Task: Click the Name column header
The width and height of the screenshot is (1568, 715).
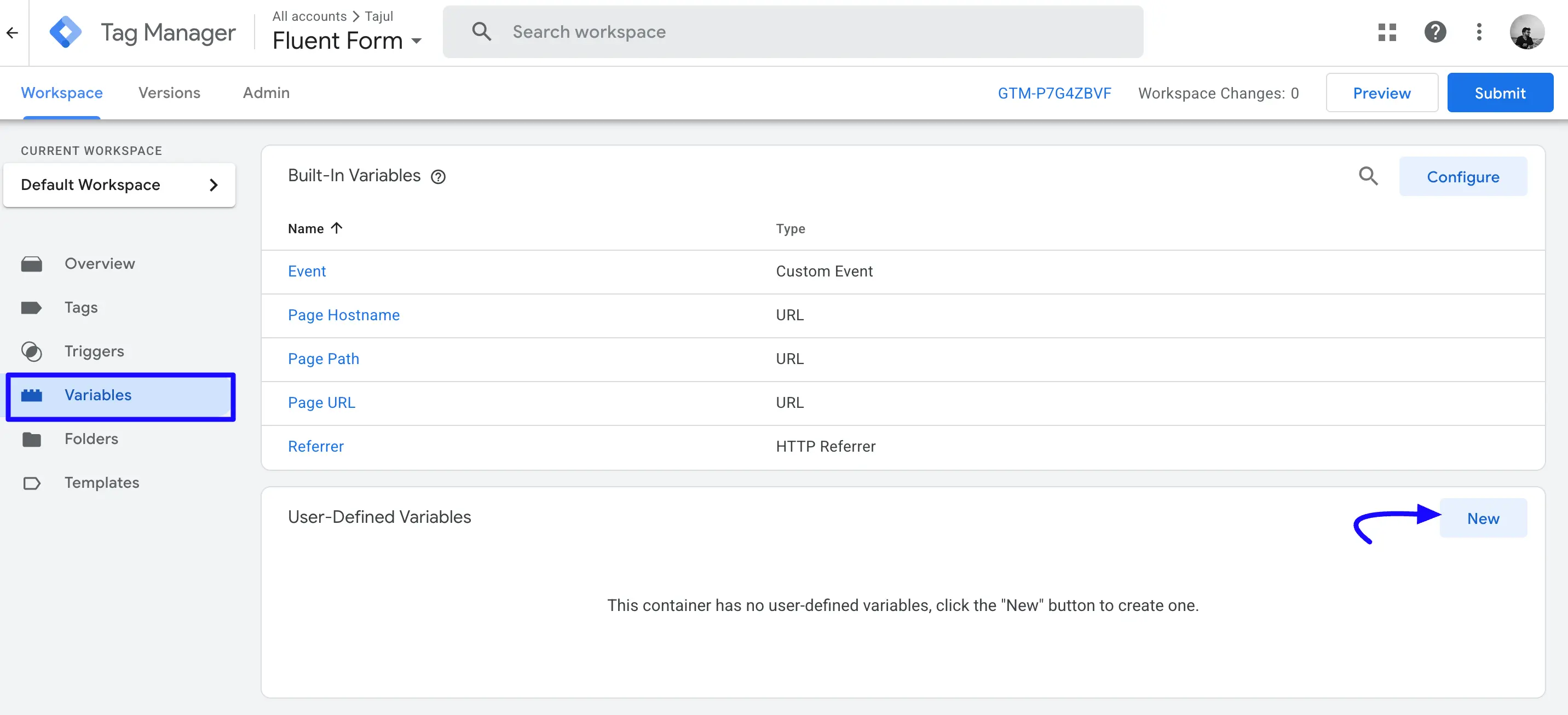Action: (x=305, y=229)
